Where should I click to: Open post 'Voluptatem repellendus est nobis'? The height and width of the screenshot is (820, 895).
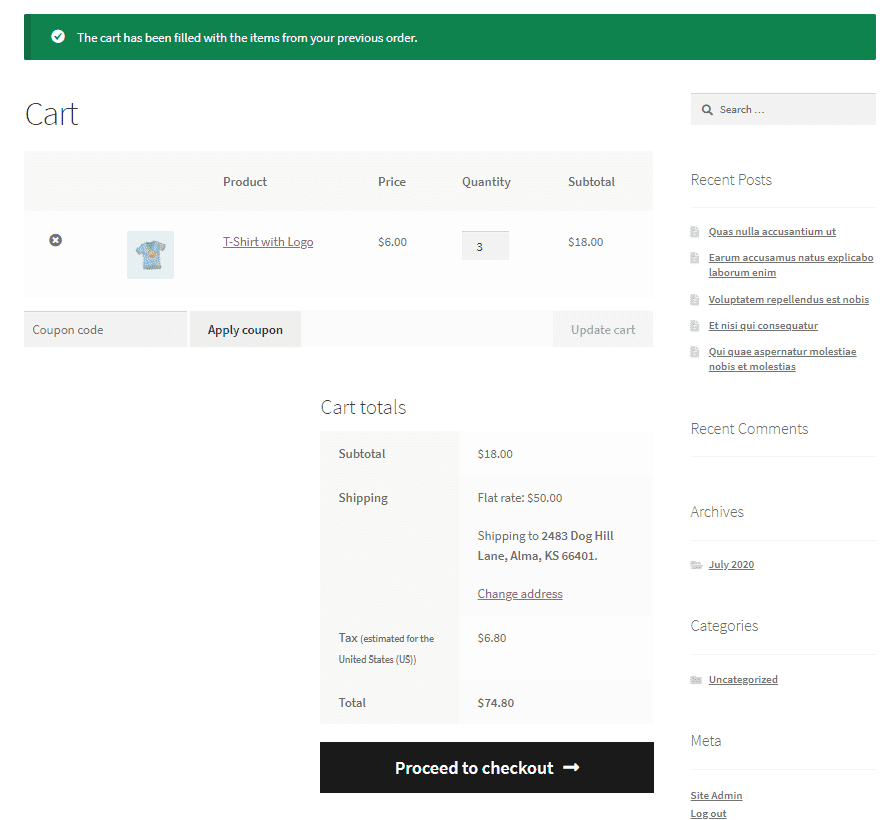point(788,300)
